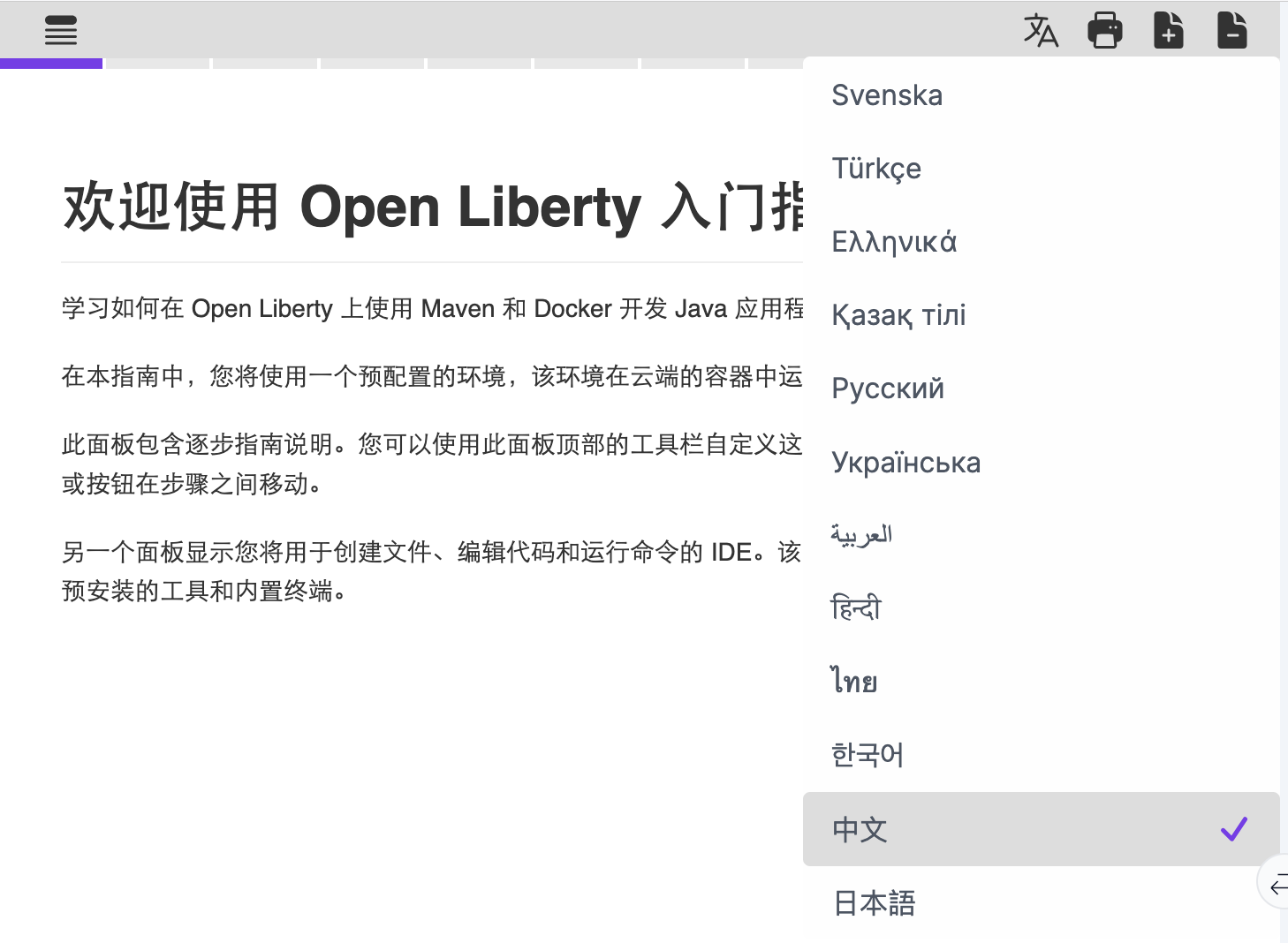Jump to the fifth progress step segment
Screen dimensions: 1288x943
click(479, 63)
